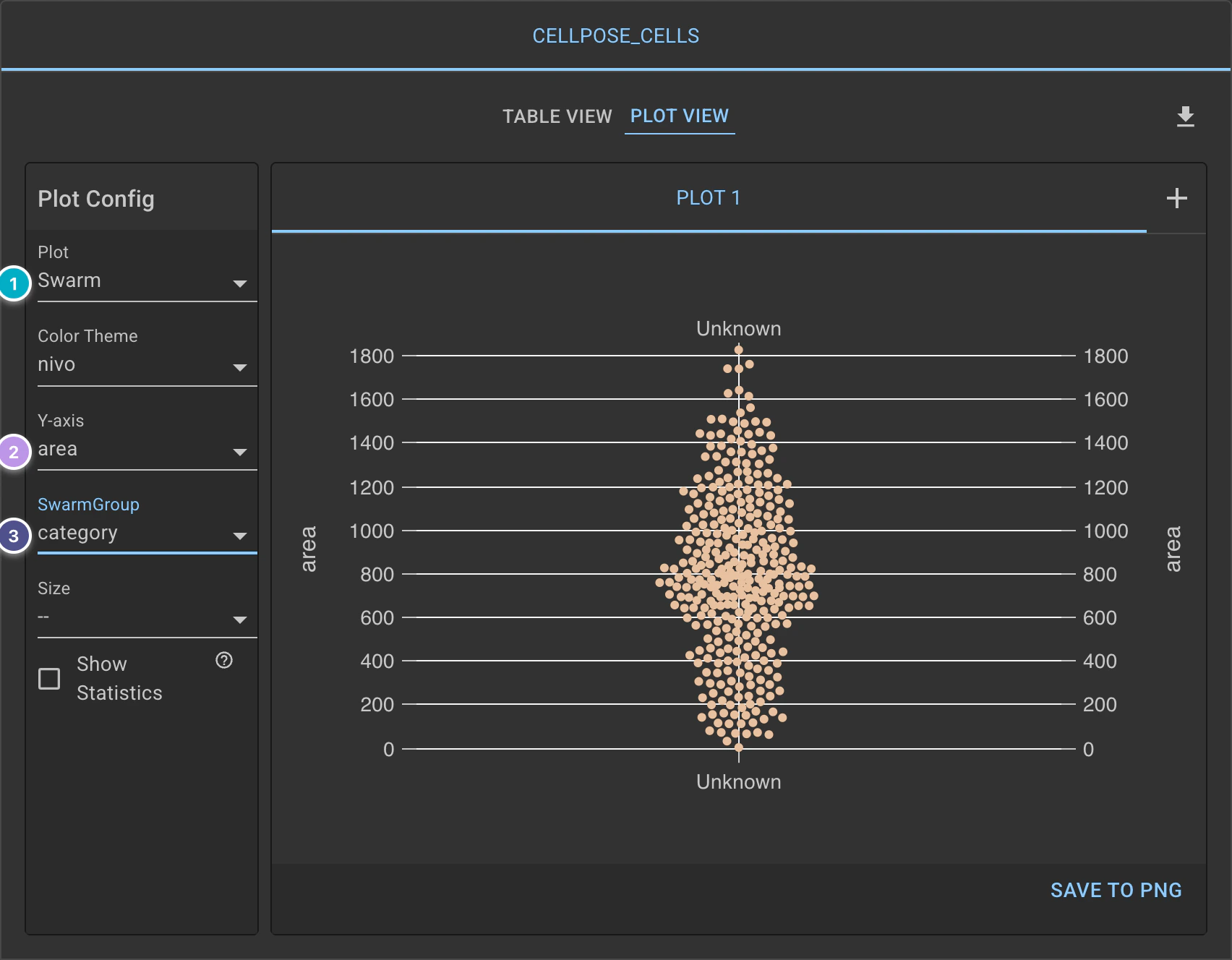
Task: Open the Color Theme dropdown showing nivo
Action: click(x=147, y=365)
